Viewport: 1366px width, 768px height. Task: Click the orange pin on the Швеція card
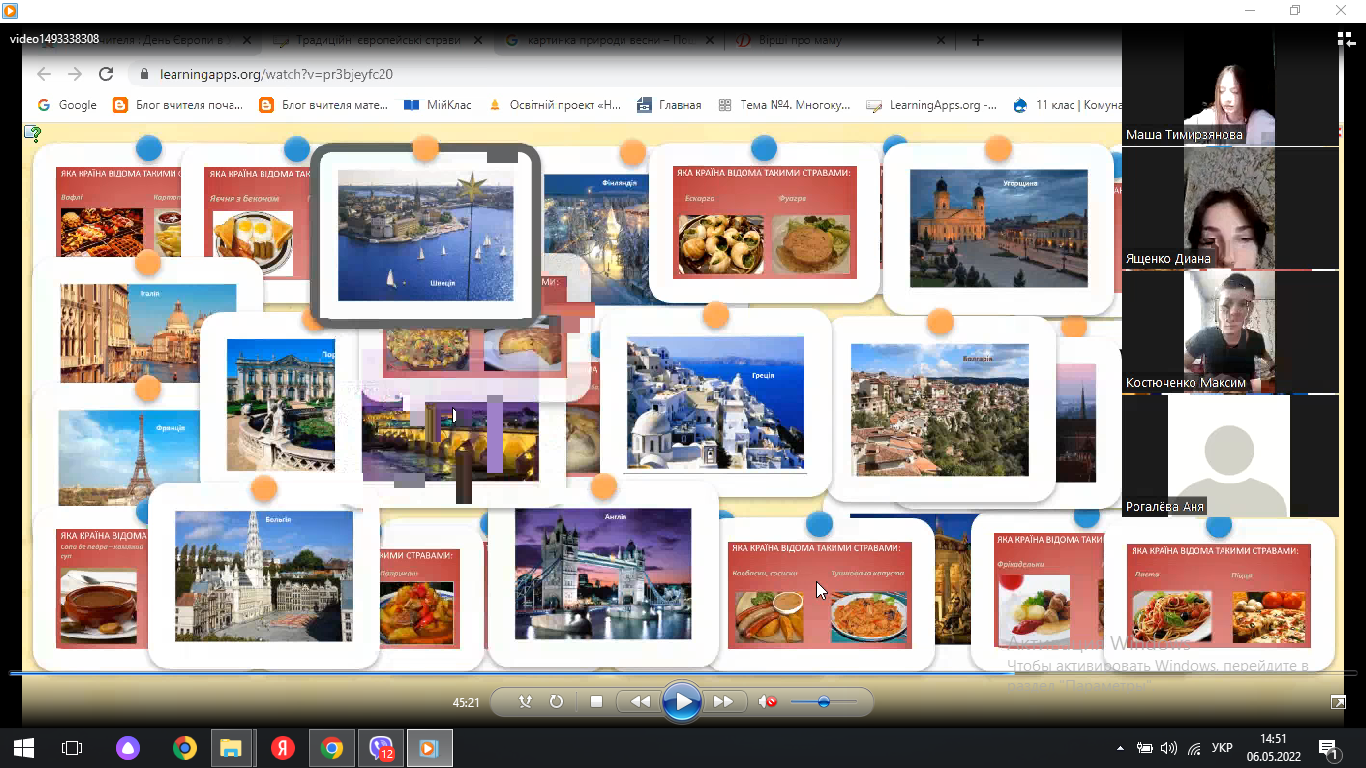[x=425, y=148]
